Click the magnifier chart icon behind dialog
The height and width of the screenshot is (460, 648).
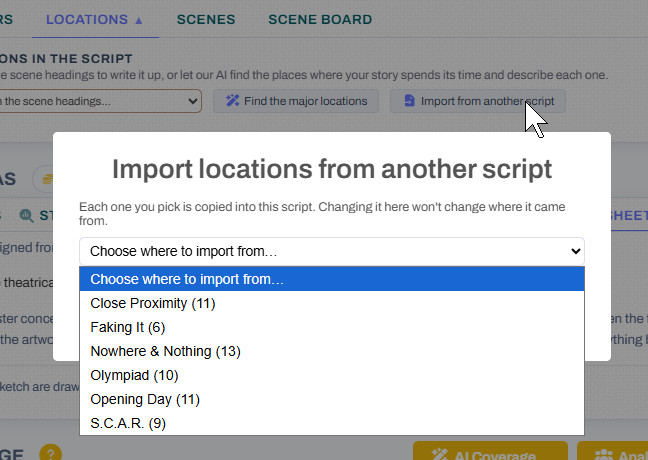[26, 215]
